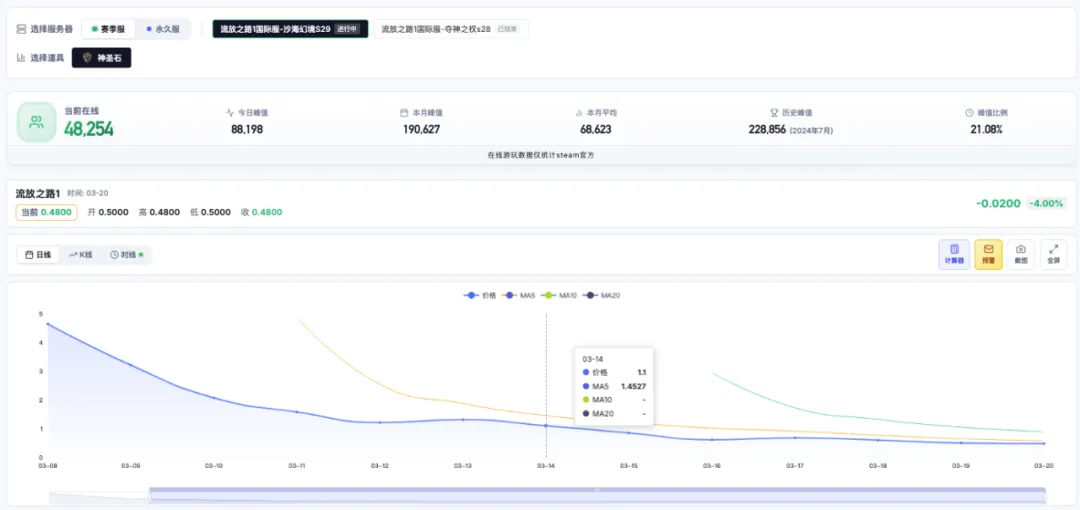1080x510 pixels.
Task: Open the 预警 price alert button
Action: [988, 254]
